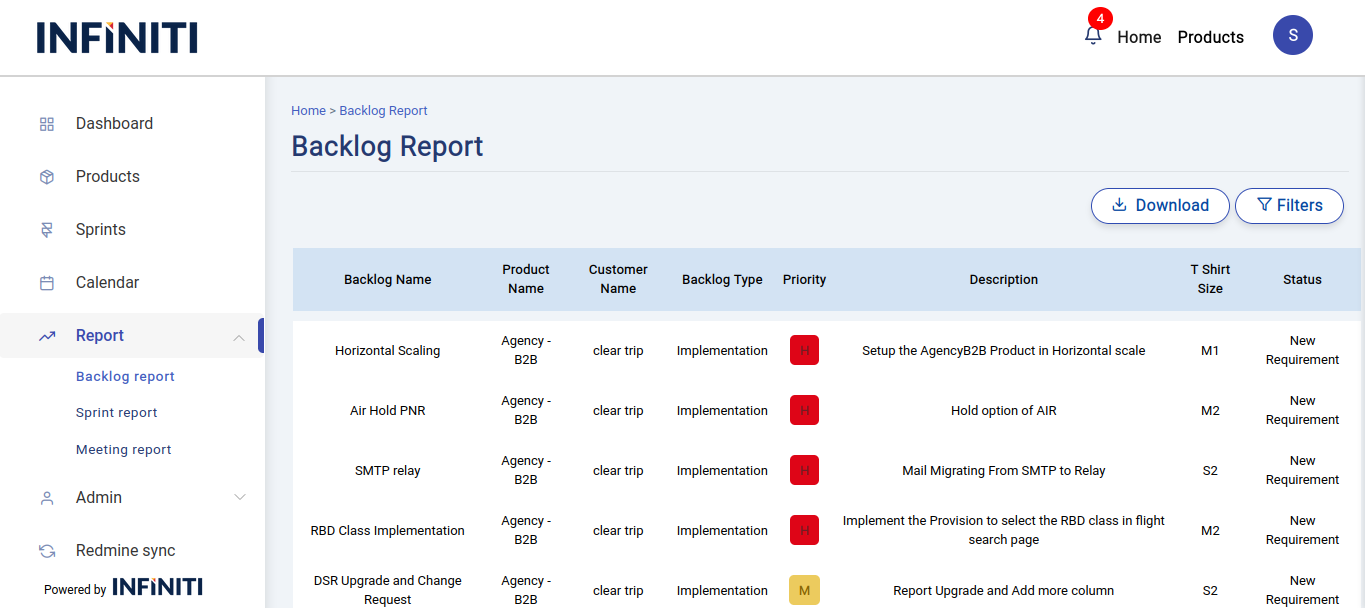Viewport: 1365px width, 608px height.
Task: Collapse the Report menu chevron
Action: coord(239,337)
